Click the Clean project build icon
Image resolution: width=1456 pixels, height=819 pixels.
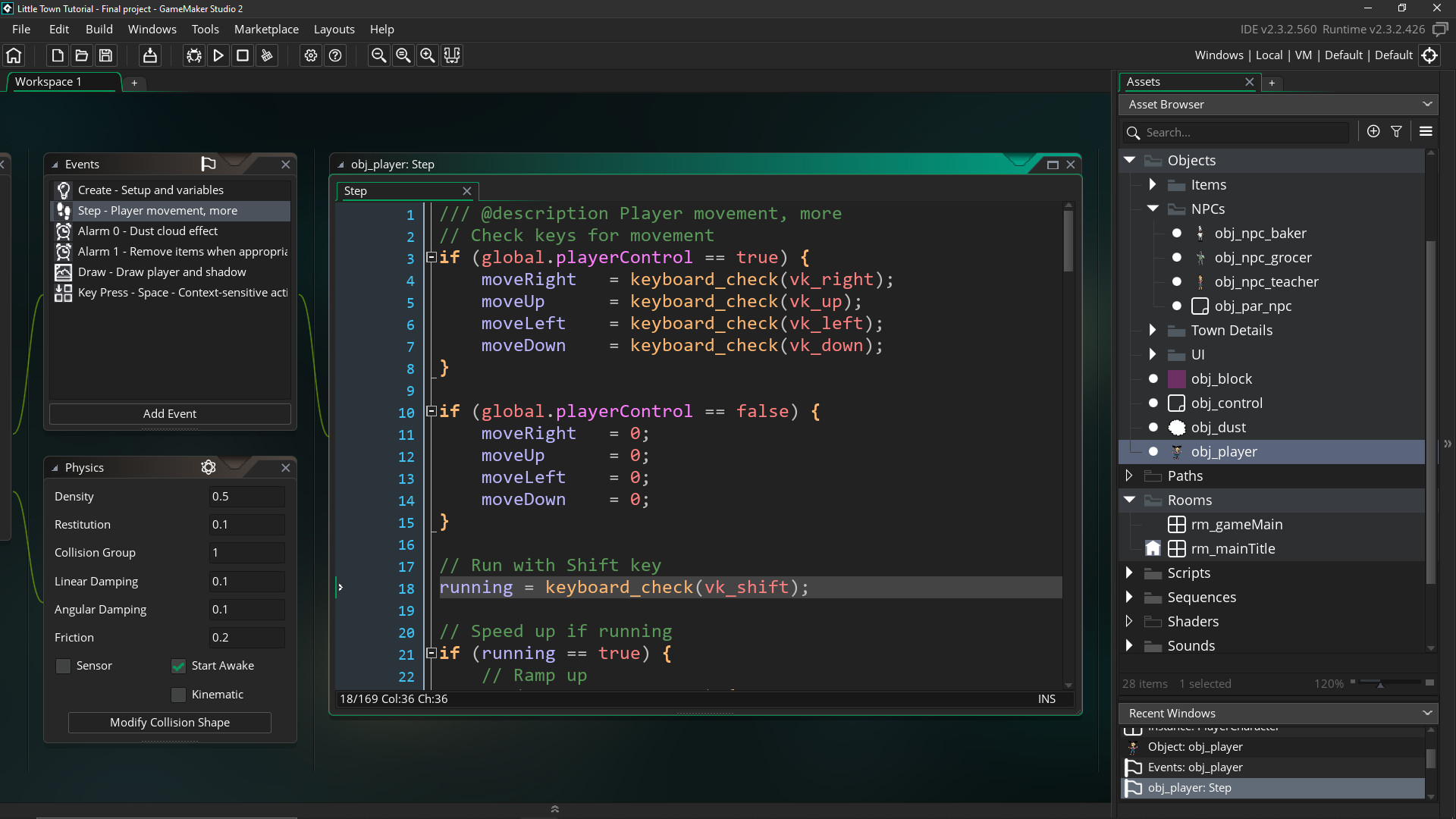tap(267, 55)
